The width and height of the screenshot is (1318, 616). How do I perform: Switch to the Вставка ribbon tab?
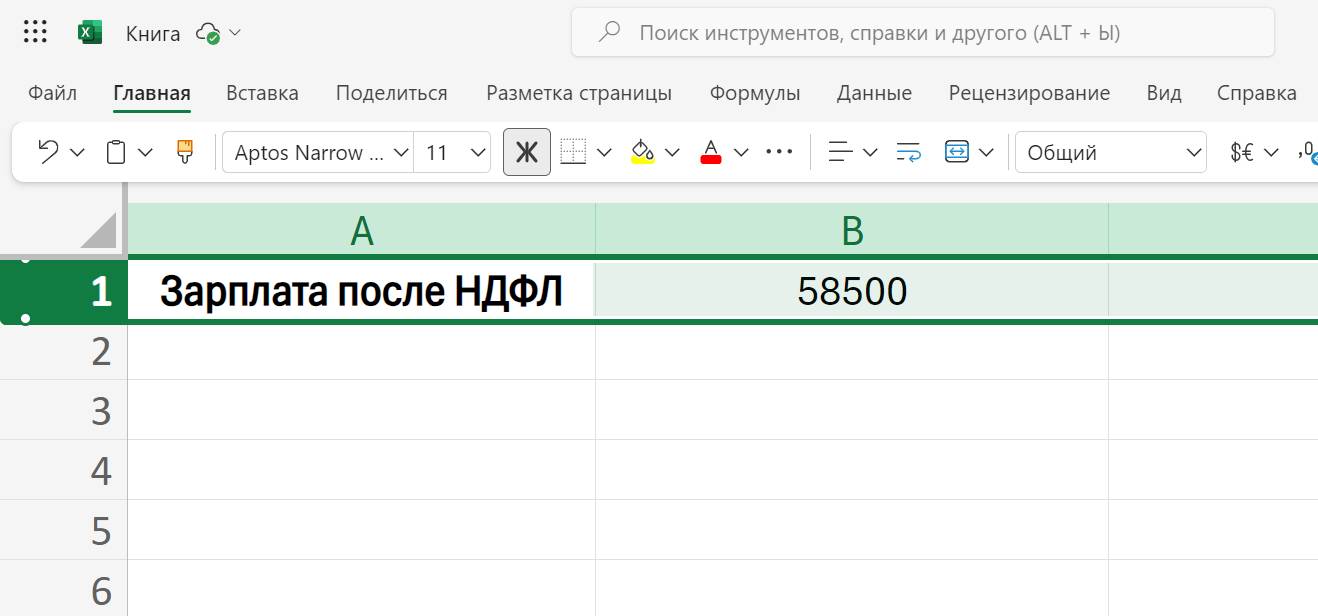261,92
